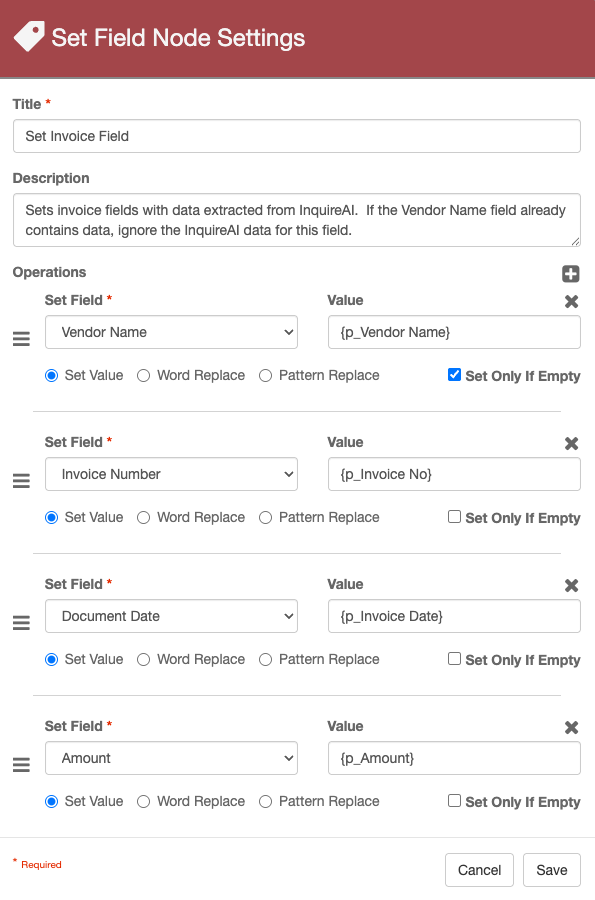Add a new operation with plus icon
Viewport: 595px width, 900px height.
[570, 274]
